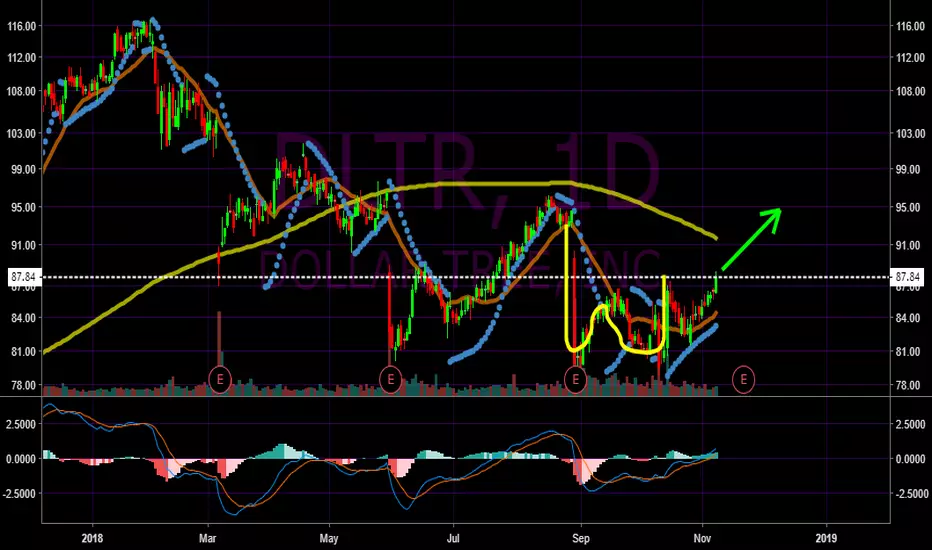The width and height of the screenshot is (932, 550).
Task: Click the May label on the time axis
Action: [329, 538]
